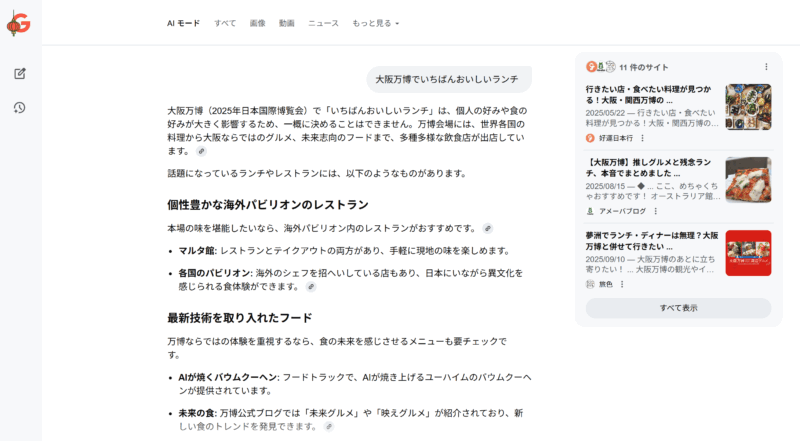This screenshot has width=800, height=441.
Task: Select the 動画 tab
Action: [x=287, y=22]
